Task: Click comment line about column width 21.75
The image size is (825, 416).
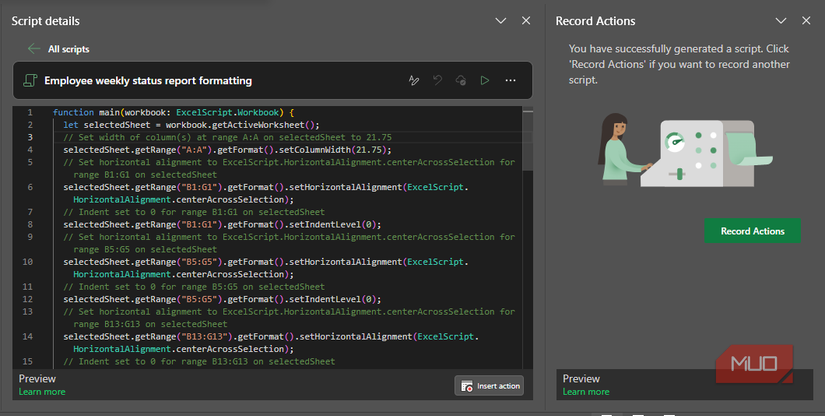Action: [x=227, y=137]
